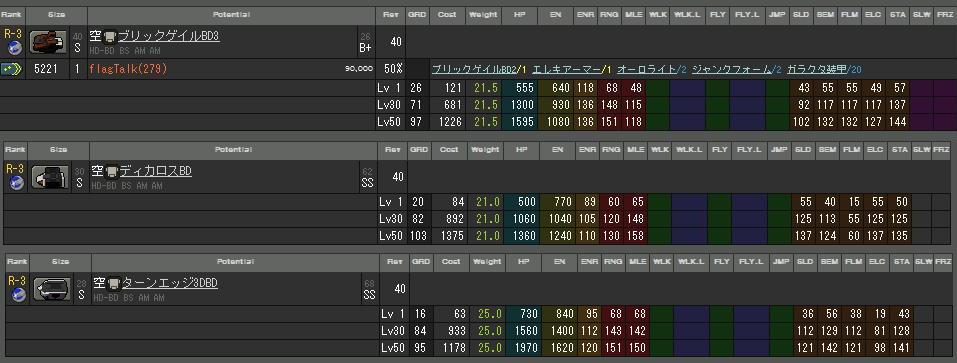The width and height of the screenshot is (957, 363).
Task: Click the green arrow icon left of 5221
Action: coord(12,69)
